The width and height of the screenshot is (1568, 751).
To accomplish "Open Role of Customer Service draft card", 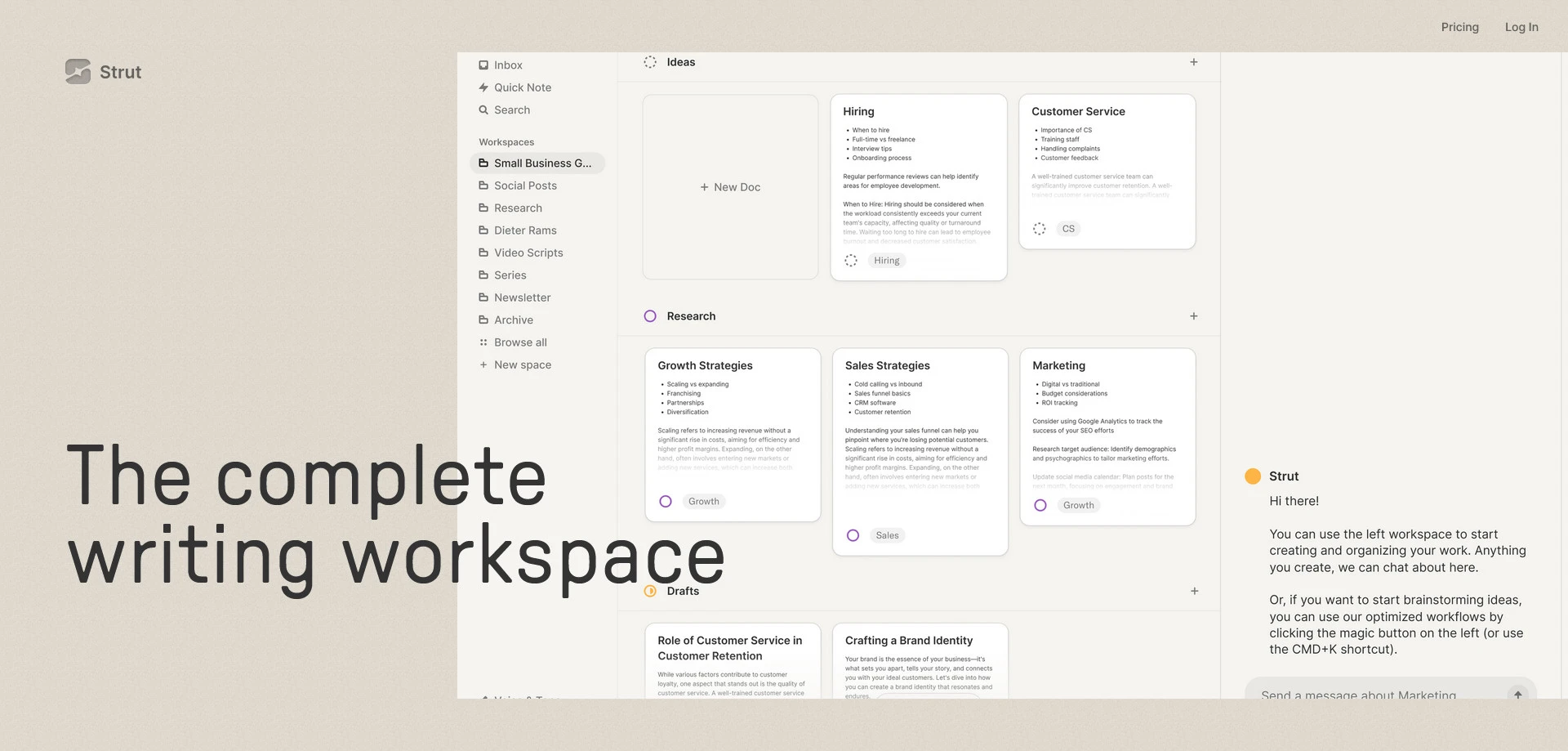I will 733,661.
